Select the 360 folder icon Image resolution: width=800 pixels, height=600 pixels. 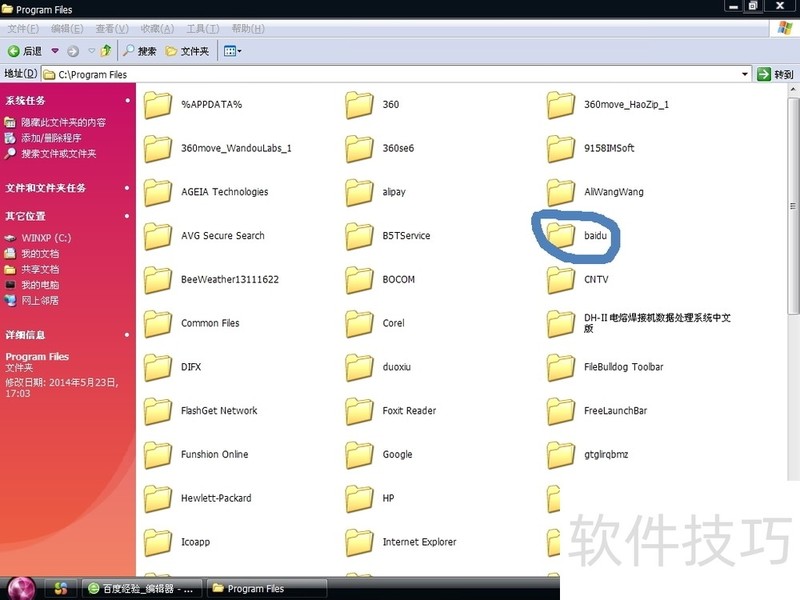(359, 105)
